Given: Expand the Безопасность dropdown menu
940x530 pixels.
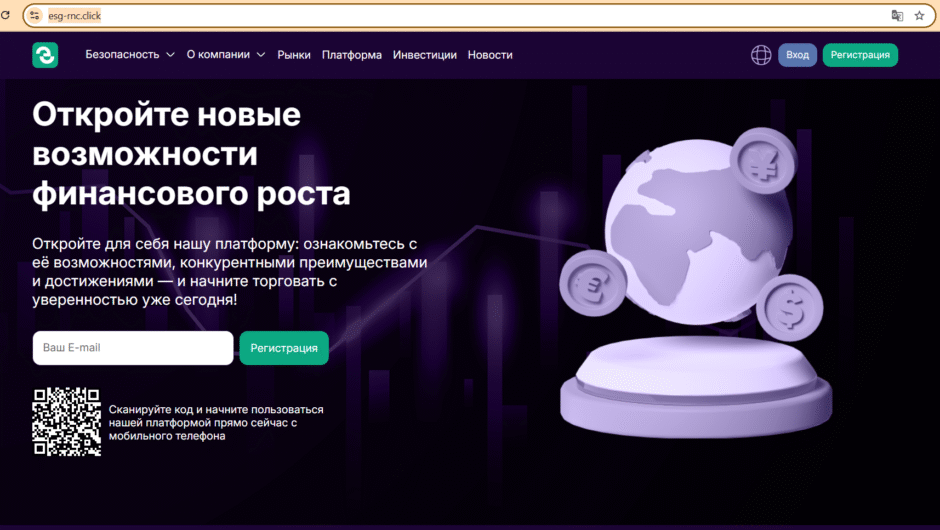Looking at the screenshot, I should (130, 55).
